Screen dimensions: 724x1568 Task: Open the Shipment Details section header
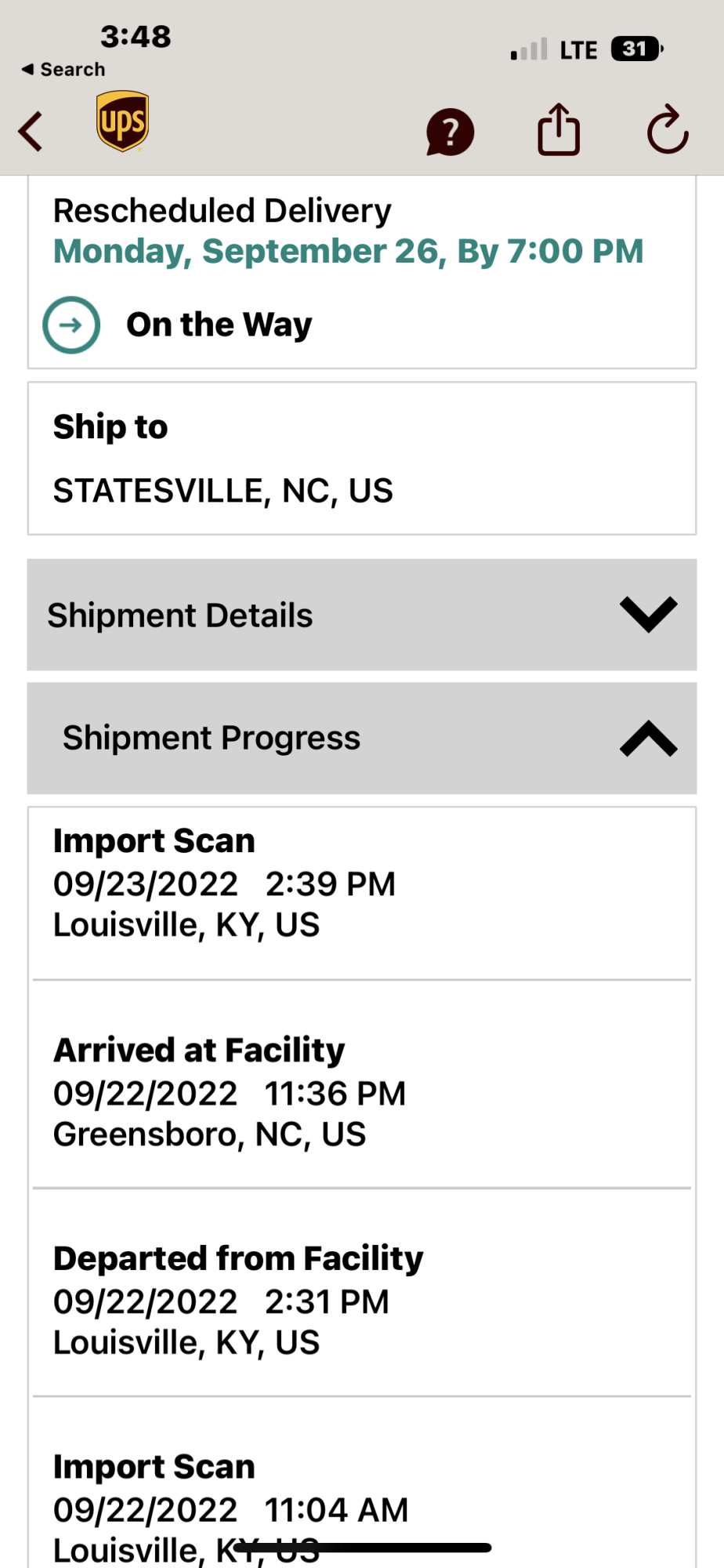(x=180, y=615)
